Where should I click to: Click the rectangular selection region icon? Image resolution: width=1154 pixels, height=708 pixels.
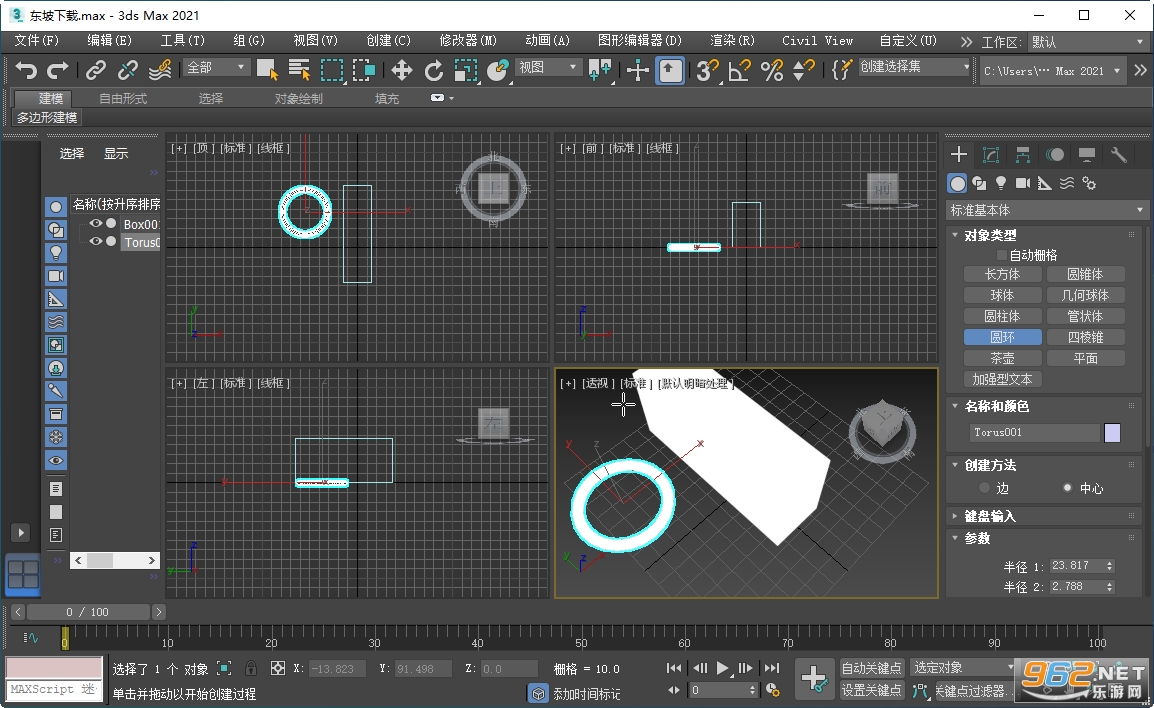tap(332, 71)
